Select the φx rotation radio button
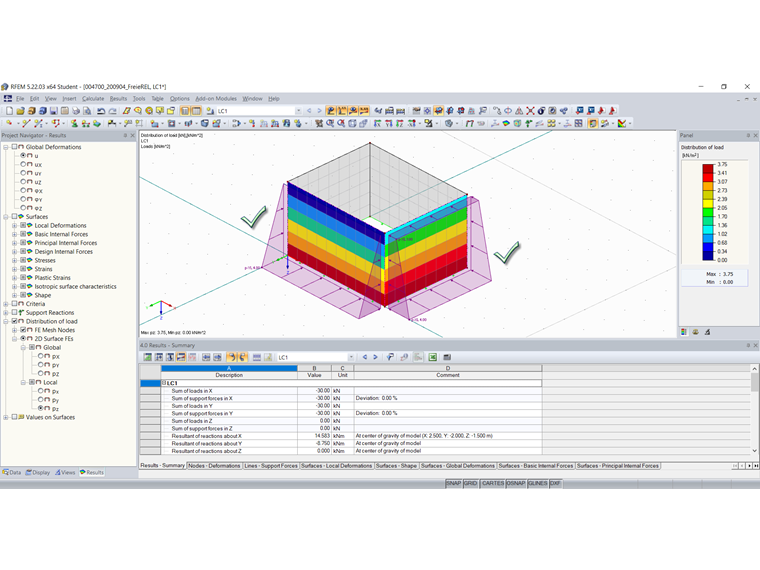 tap(23, 190)
